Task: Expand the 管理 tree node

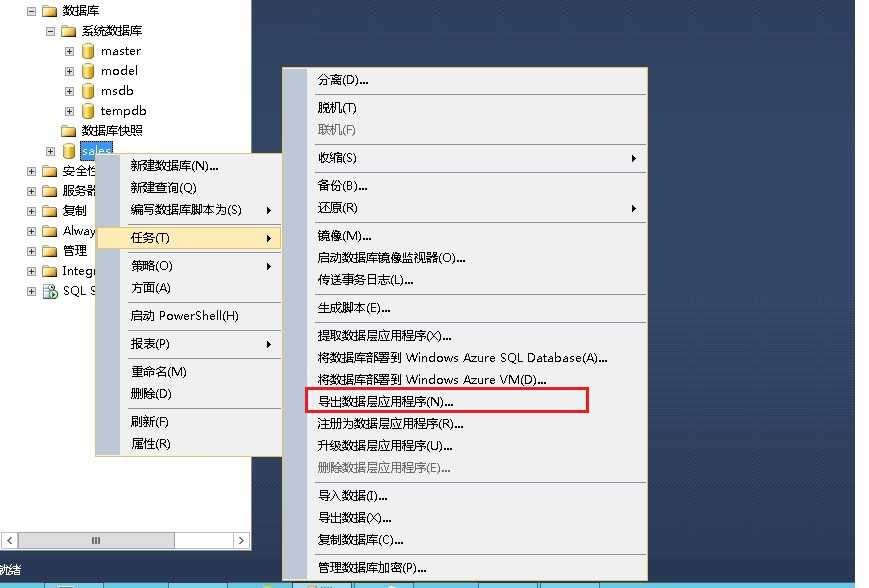Action: 32,251
